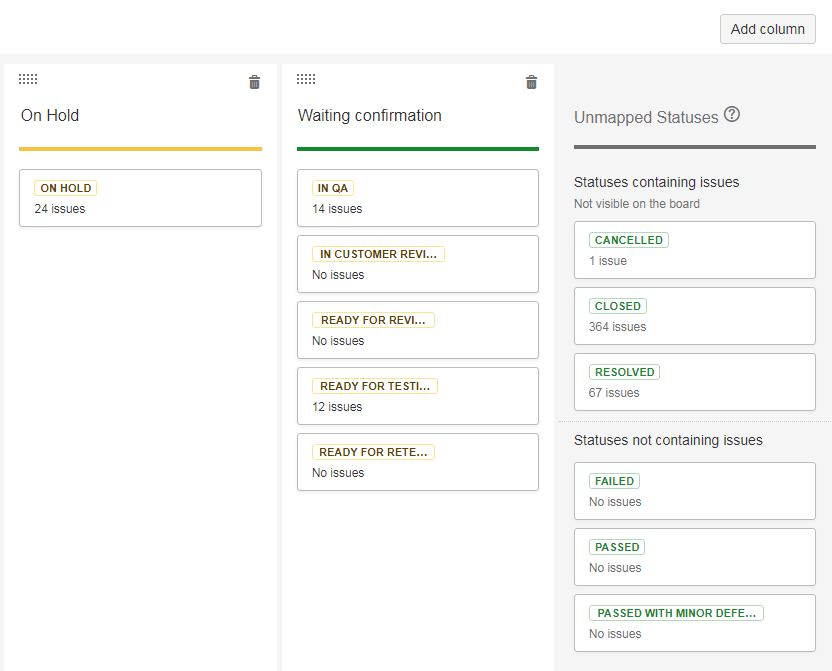This screenshot has height=671, width=832.
Task: Click the On Hold column title
Action: click(x=50, y=116)
